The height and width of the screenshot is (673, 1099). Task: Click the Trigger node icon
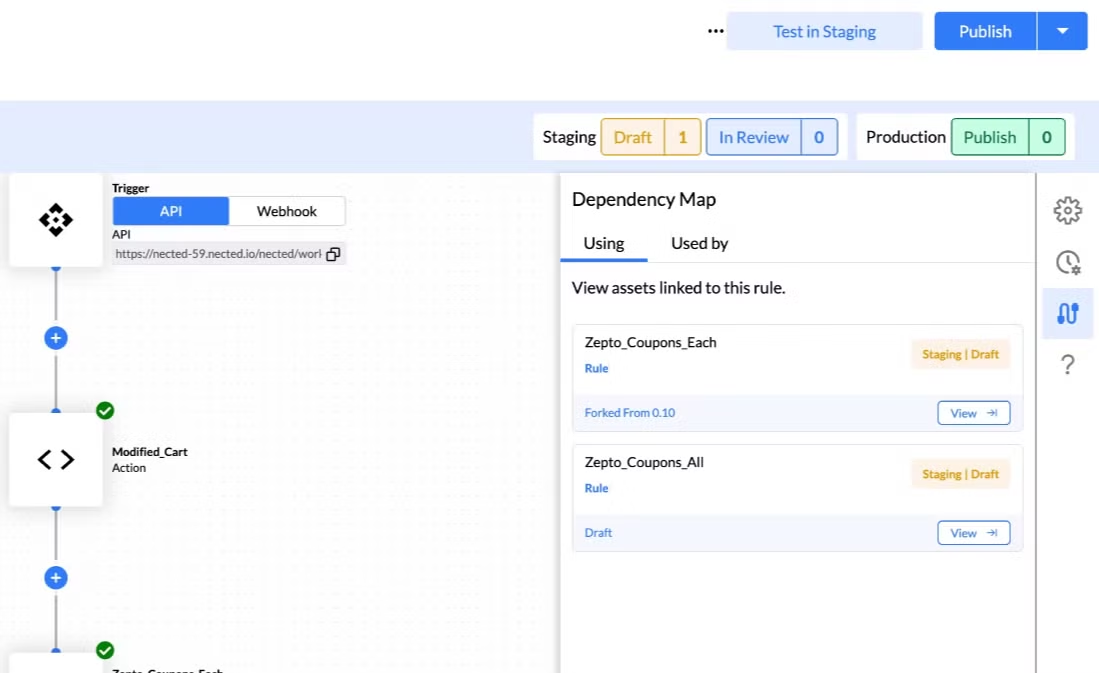coord(56,220)
